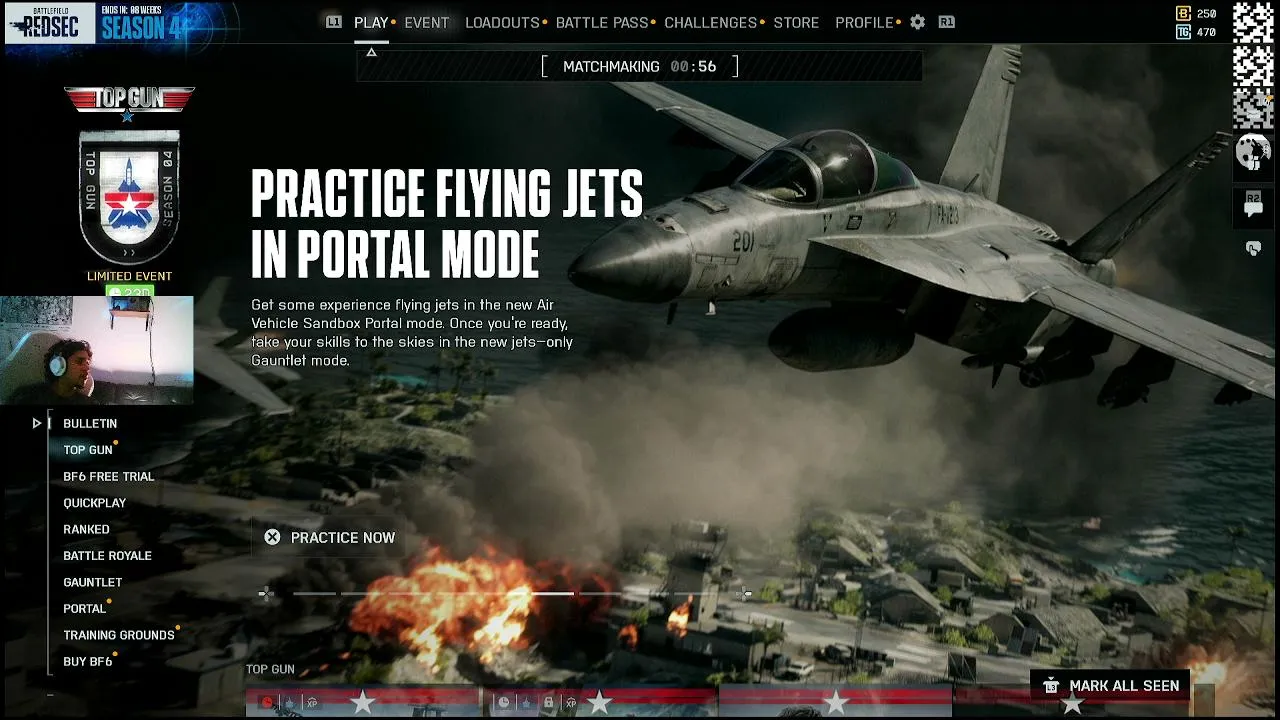Screen dimensions: 1280x720
Task: Click the 250 currency balance
Action: pyautogui.click(x=1207, y=14)
